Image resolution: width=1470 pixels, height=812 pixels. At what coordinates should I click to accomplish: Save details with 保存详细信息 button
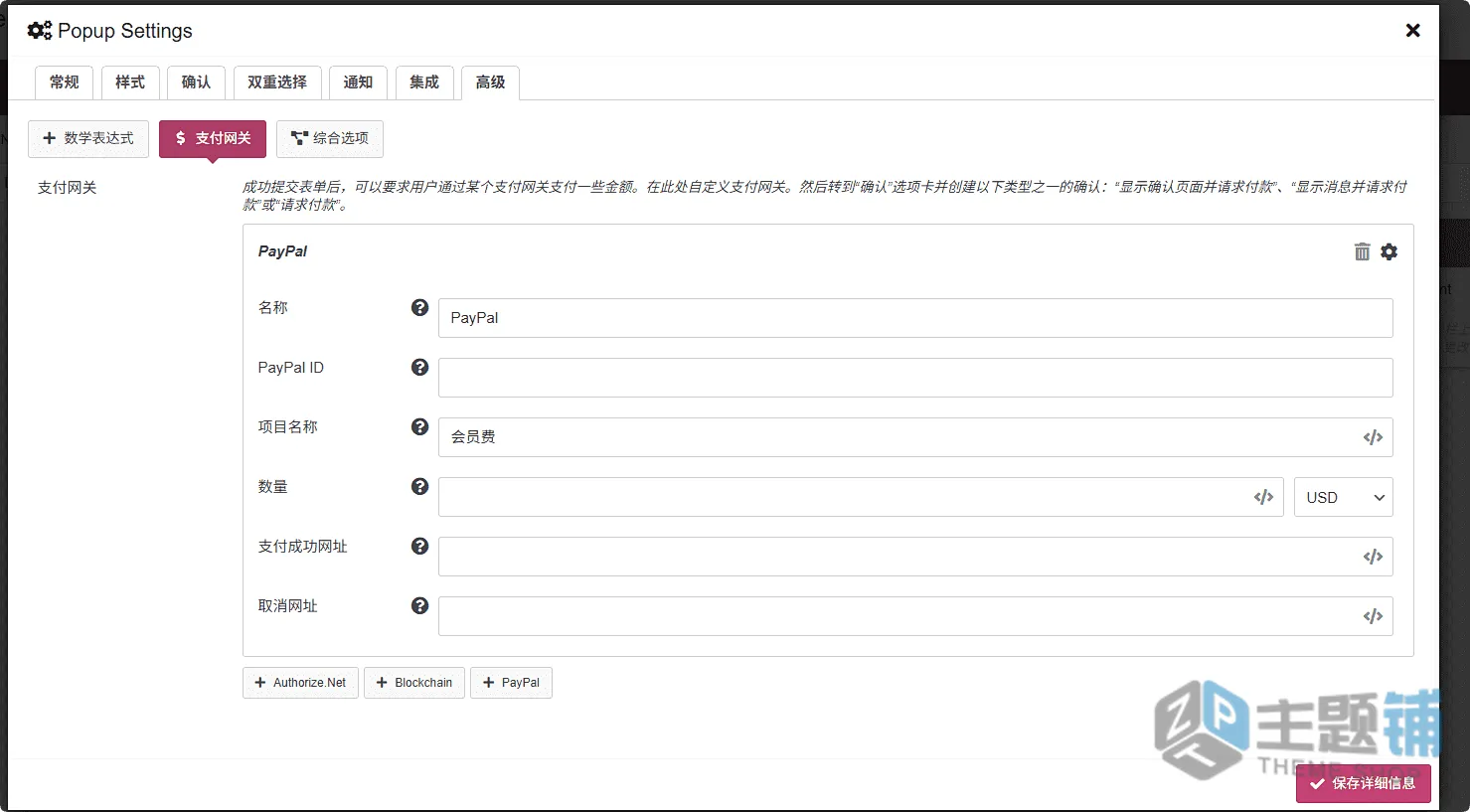click(1363, 783)
